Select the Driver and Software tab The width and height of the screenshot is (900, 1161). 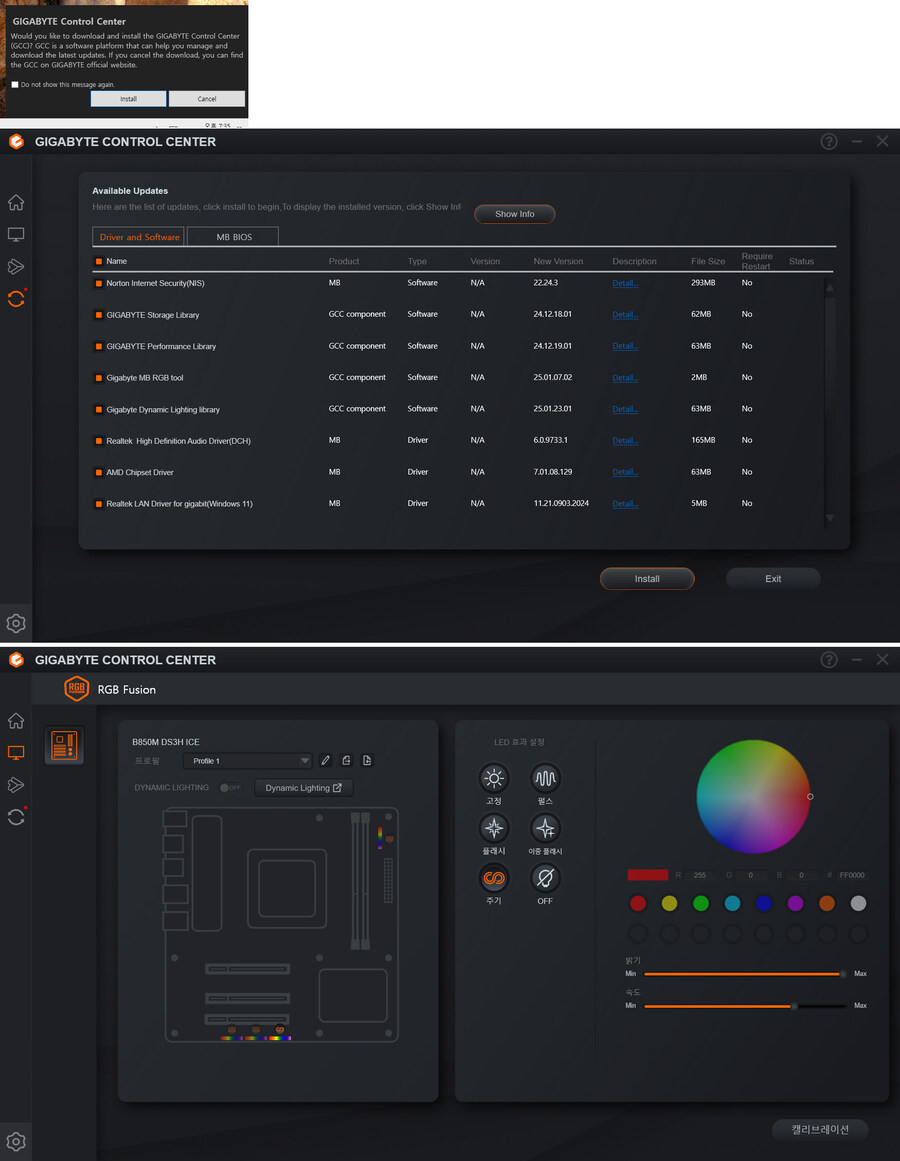[140, 237]
